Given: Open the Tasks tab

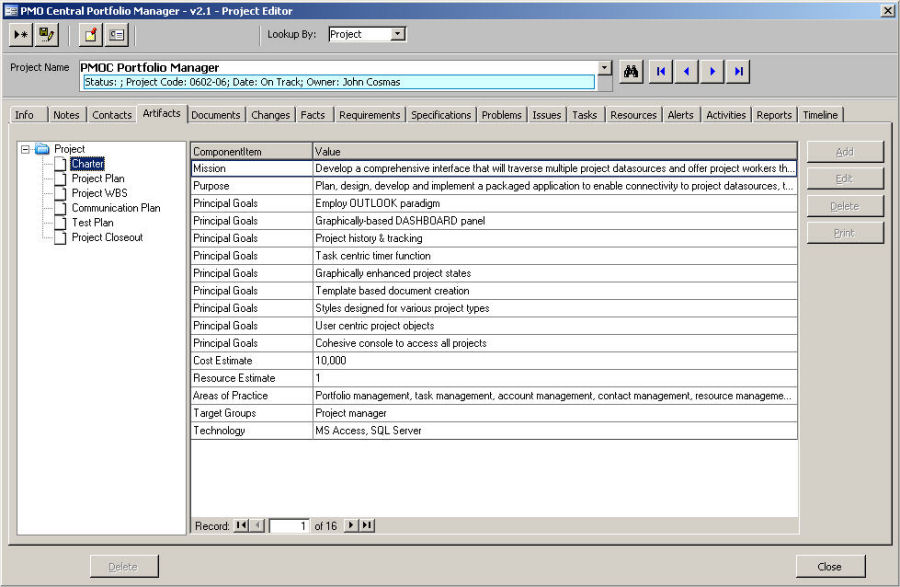Looking at the screenshot, I should click(x=585, y=115).
